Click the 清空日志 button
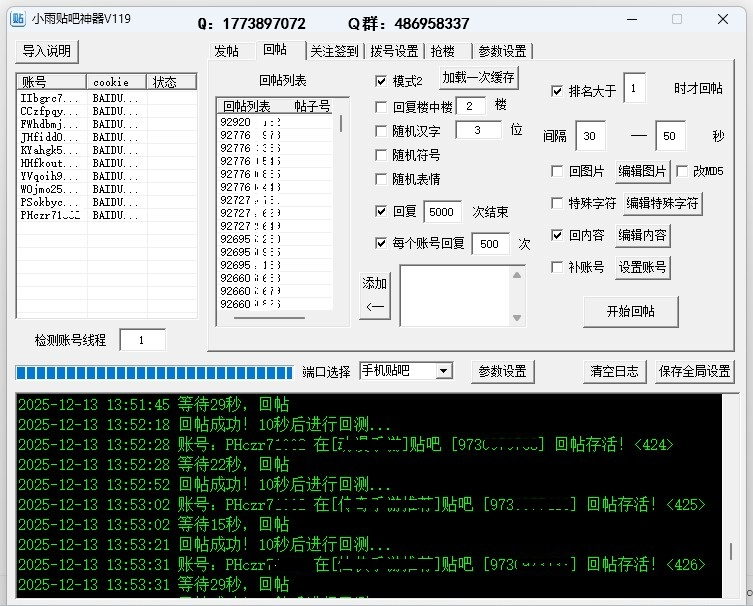The image size is (753, 606). tap(614, 371)
